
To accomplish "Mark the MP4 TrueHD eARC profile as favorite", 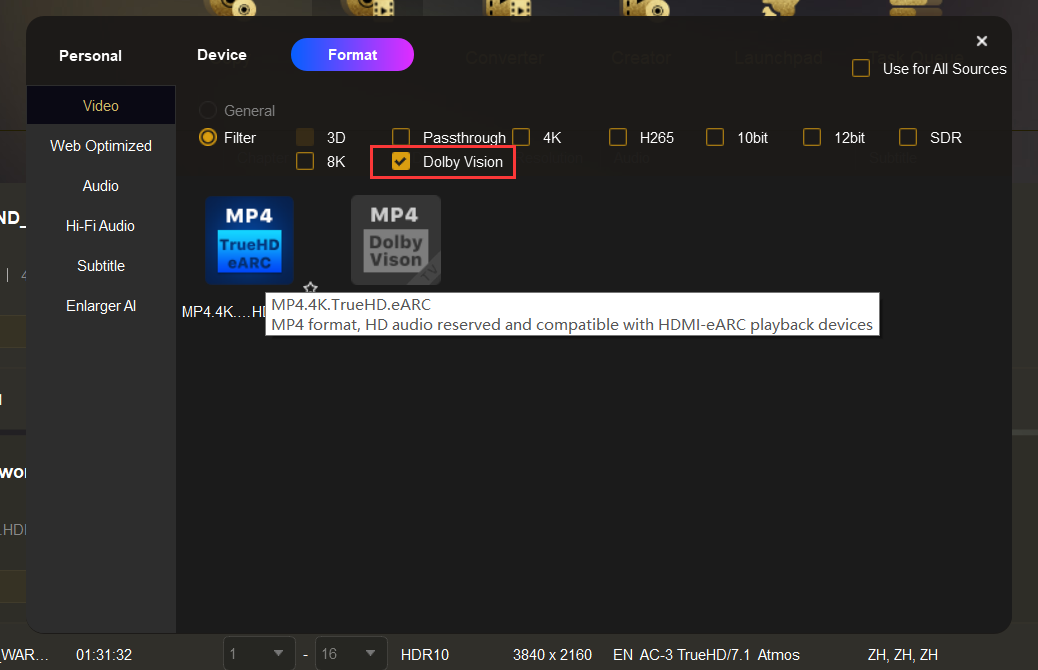I will pyautogui.click(x=310, y=287).
